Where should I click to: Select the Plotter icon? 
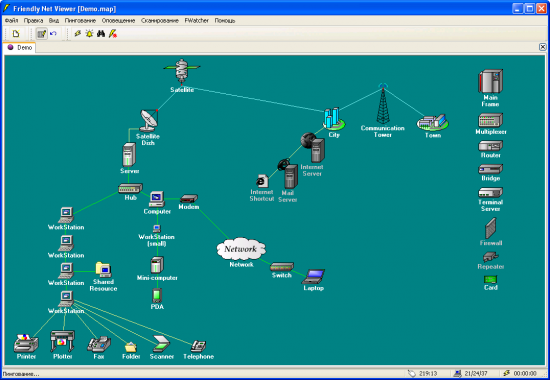[x=62, y=341]
